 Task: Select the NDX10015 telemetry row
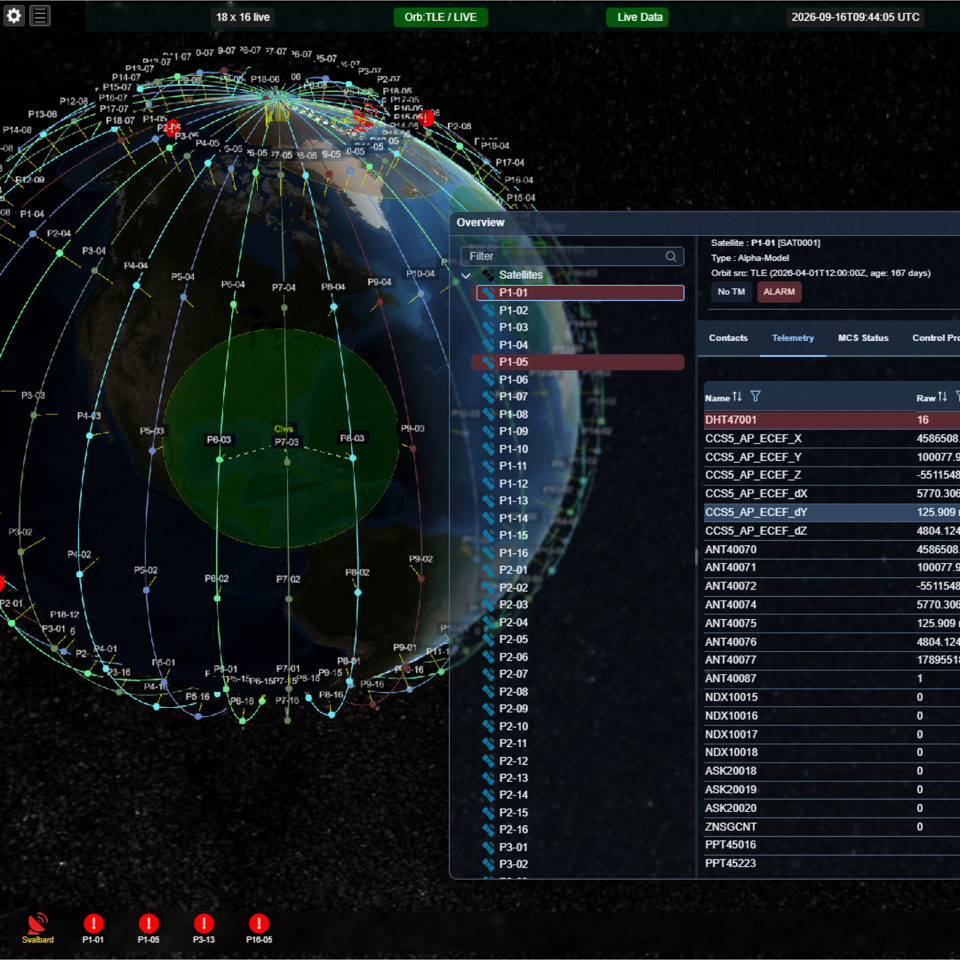pyautogui.click(x=832, y=697)
